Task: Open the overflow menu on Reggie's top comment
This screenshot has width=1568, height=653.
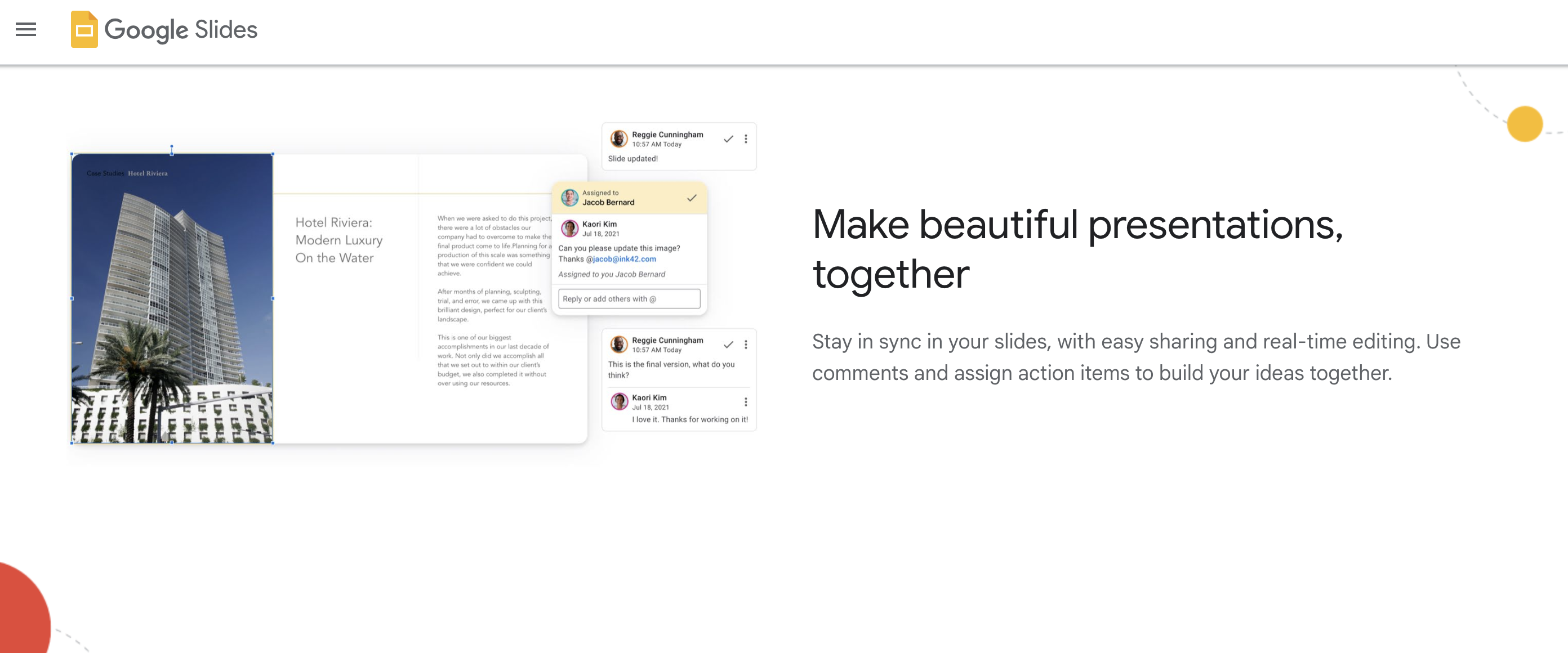Action: pos(746,138)
